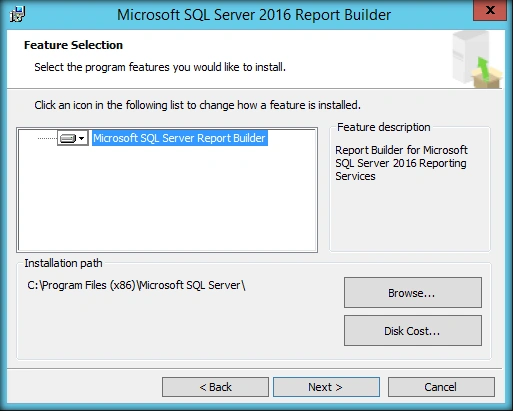Click the Installation path group label
The image size is (513, 411).
click(x=63, y=263)
